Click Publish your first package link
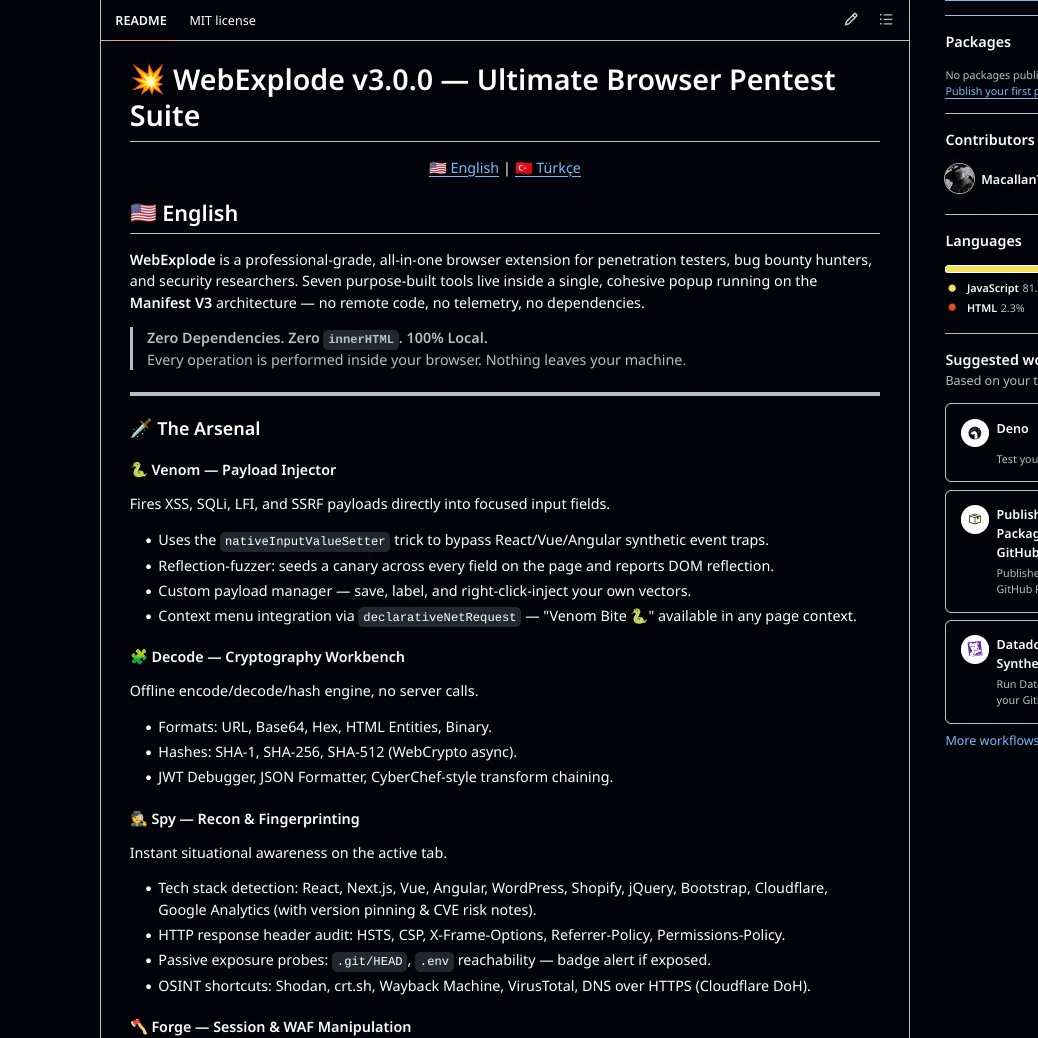 pyautogui.click(x=991, y=91)
